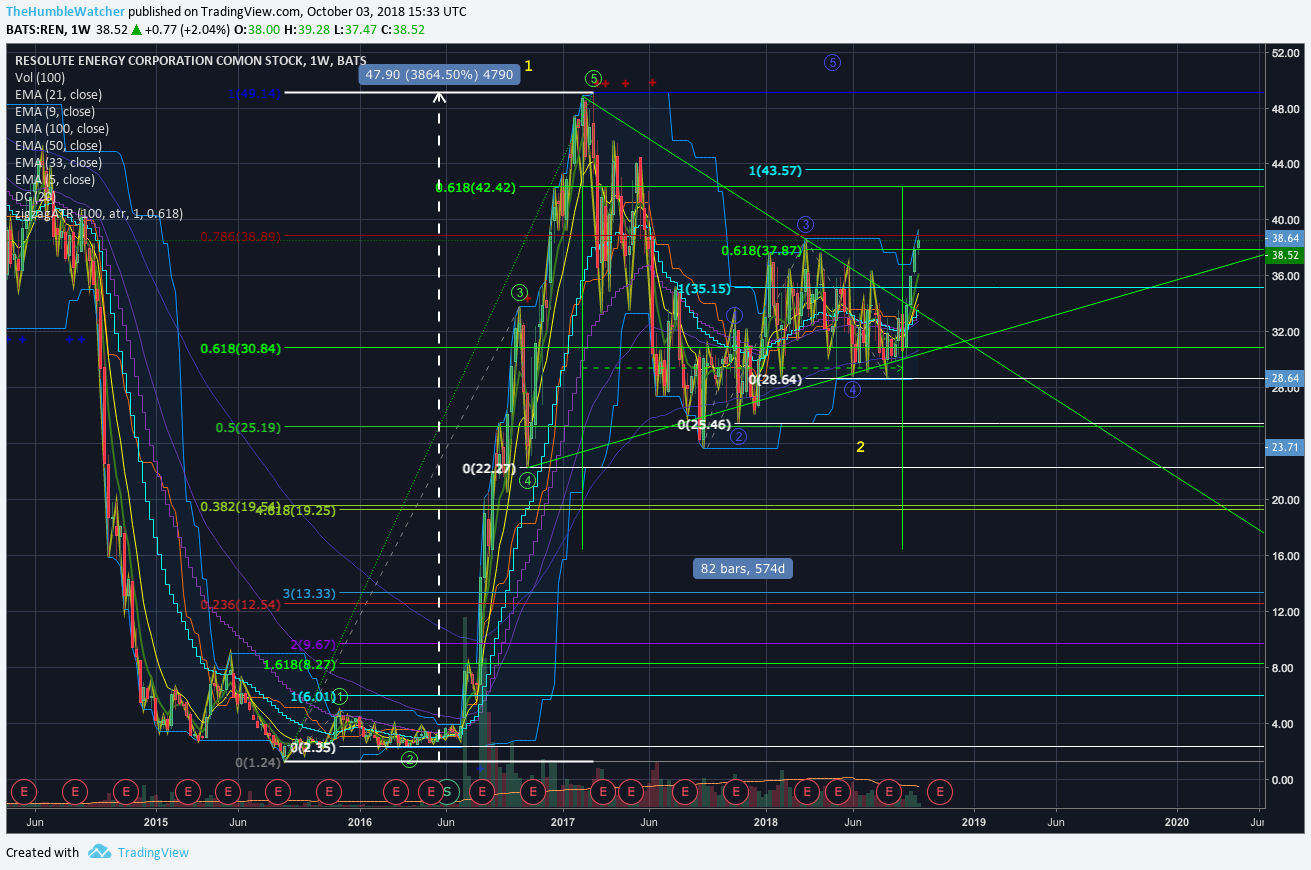Click the 2017 label on time axis

click(562, 822)
